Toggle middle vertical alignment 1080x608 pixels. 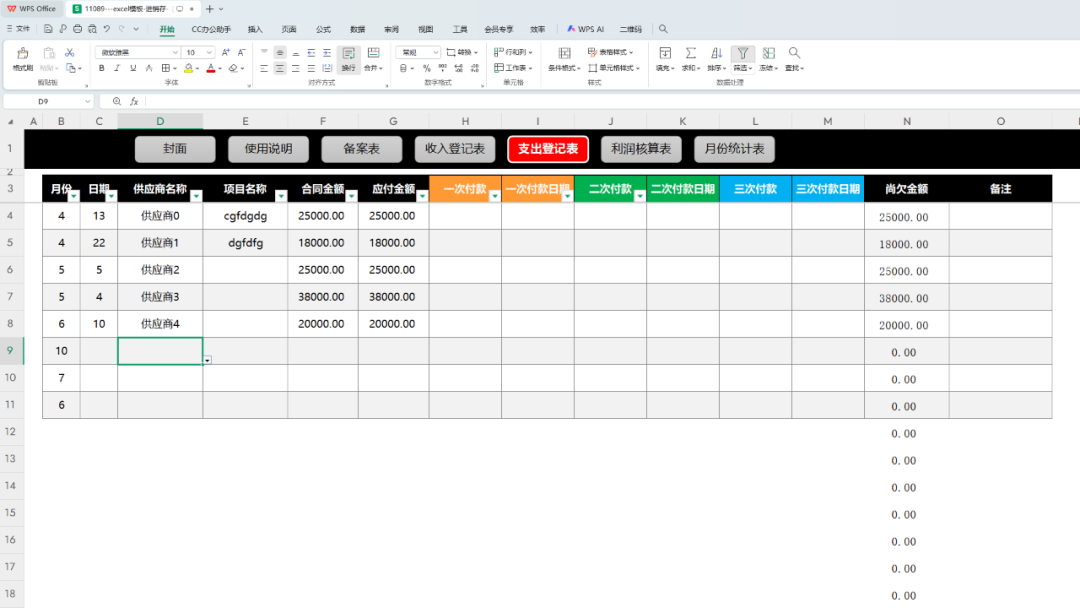(x=280, y=52)
